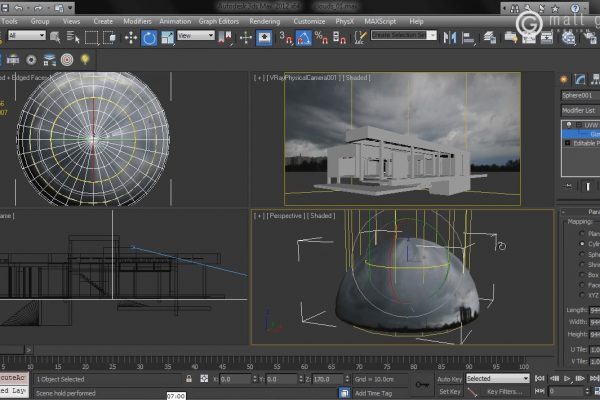Click the Use Pivot Point Center icon
The height and width of the screenshot is (400, 600).
point(224,38)
